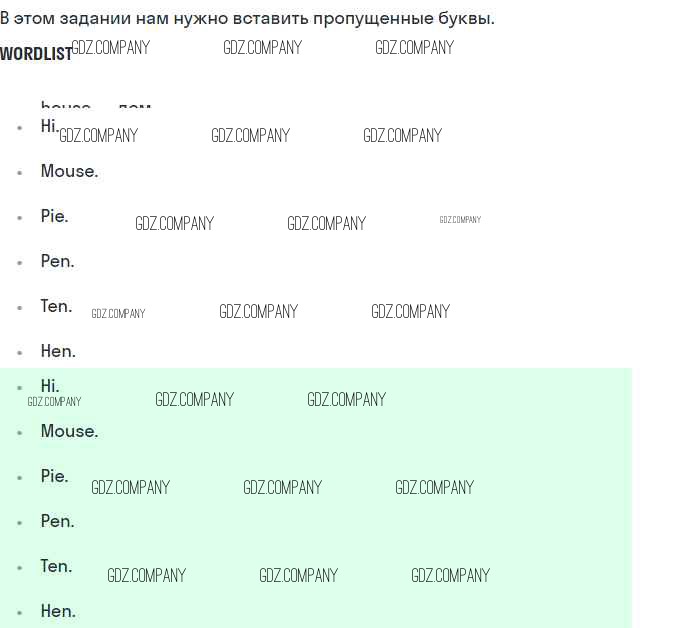This screenshot has width=680, height=628.
Task: Click the Russian instruction sentence at the top
Action: pyautogui.click(x=247, y=18)
